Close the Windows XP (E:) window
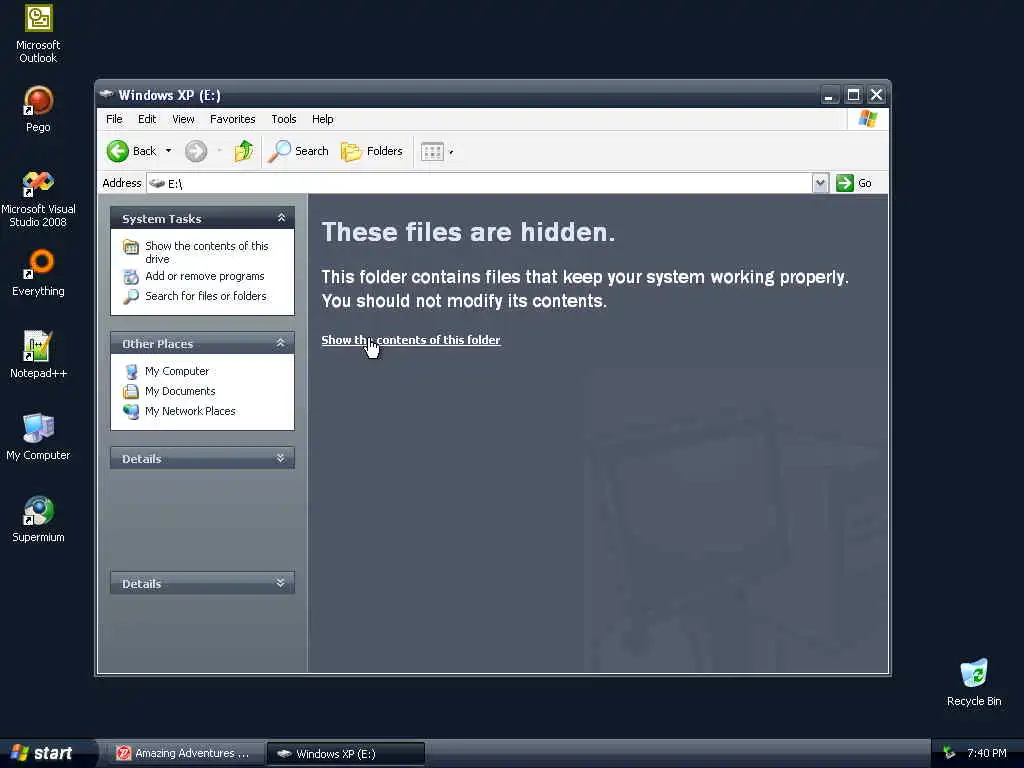The width and height of the screenshot is (1024, 768). click(876, 95)
